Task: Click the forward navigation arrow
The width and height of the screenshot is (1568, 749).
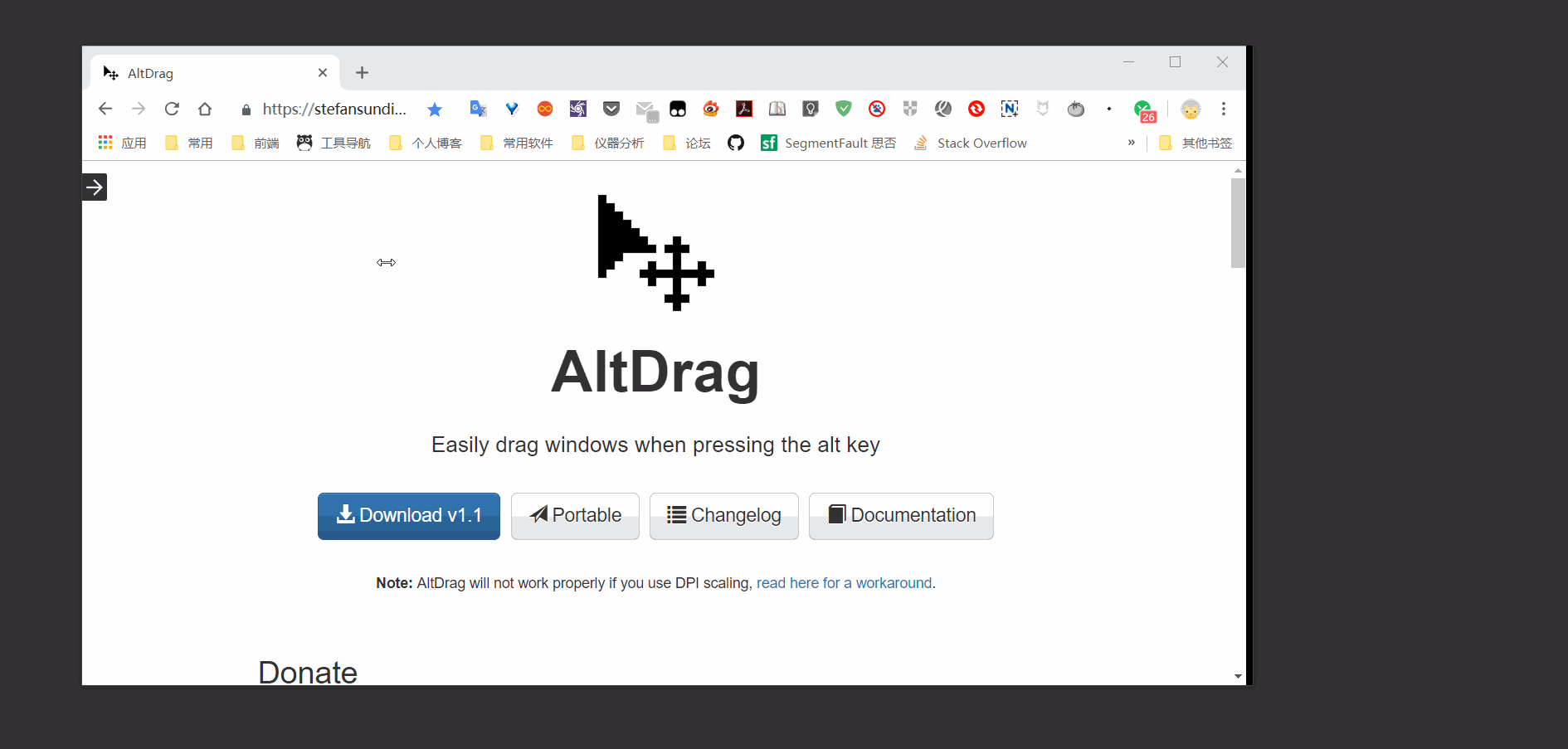Action: click(139, 109)
